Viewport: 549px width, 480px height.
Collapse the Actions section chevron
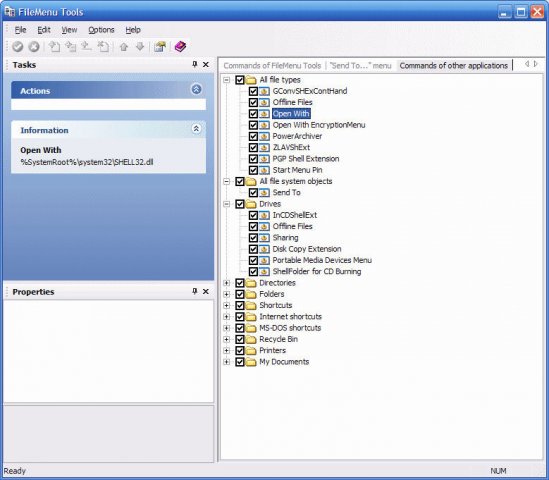pyautogui.click(x=196, y=89)
